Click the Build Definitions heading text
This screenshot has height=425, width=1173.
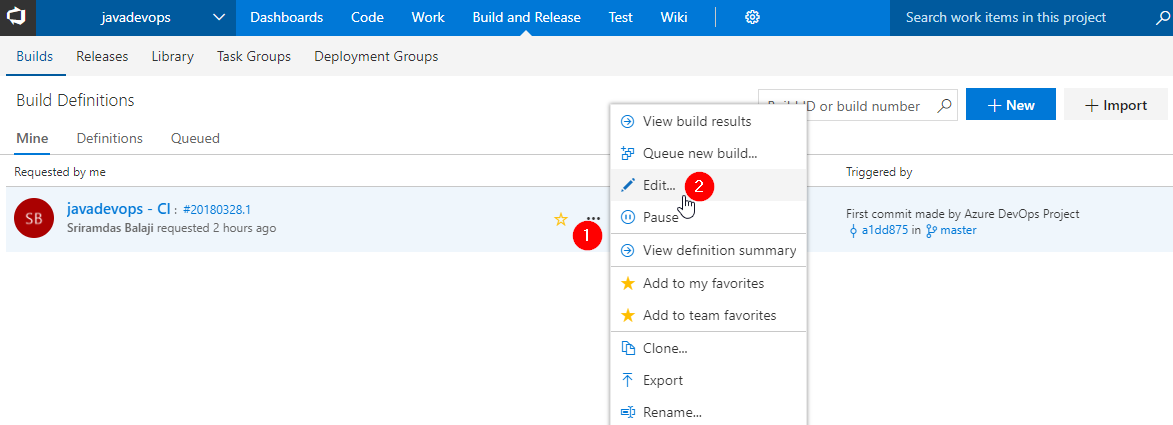coord(75,100)
